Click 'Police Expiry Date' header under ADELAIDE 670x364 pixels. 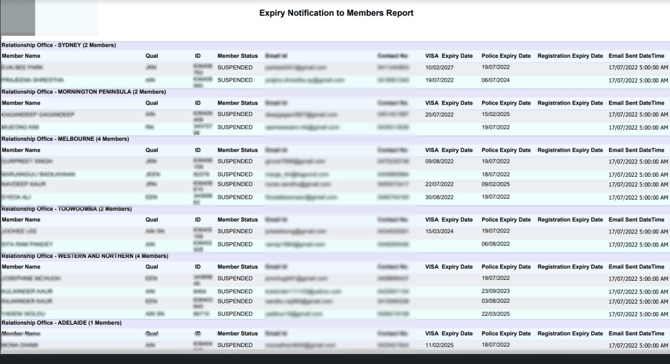pyautogui.click(x=506, y=334)
